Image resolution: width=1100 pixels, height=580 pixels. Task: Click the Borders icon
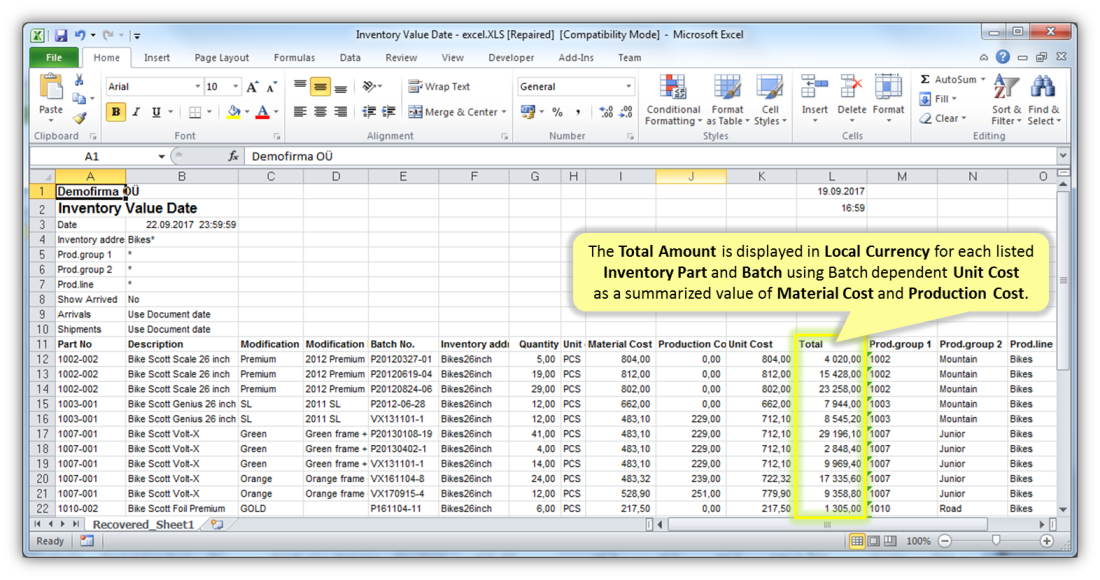tap(195, 112)
